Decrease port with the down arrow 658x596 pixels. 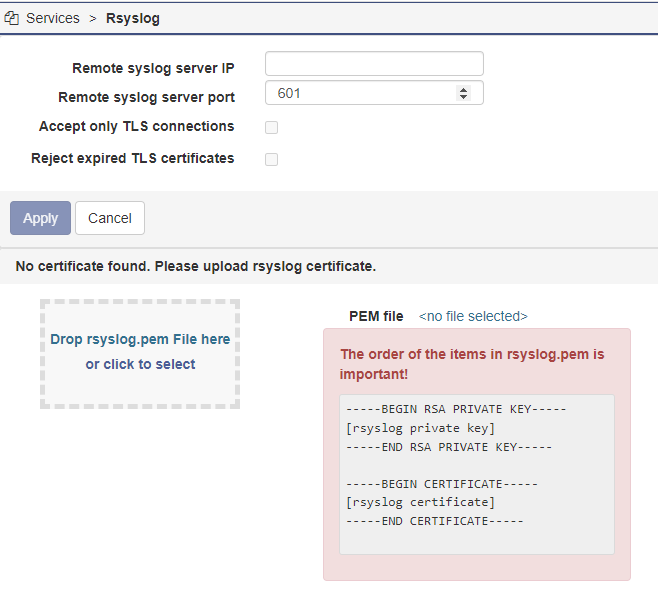[463, 97]
